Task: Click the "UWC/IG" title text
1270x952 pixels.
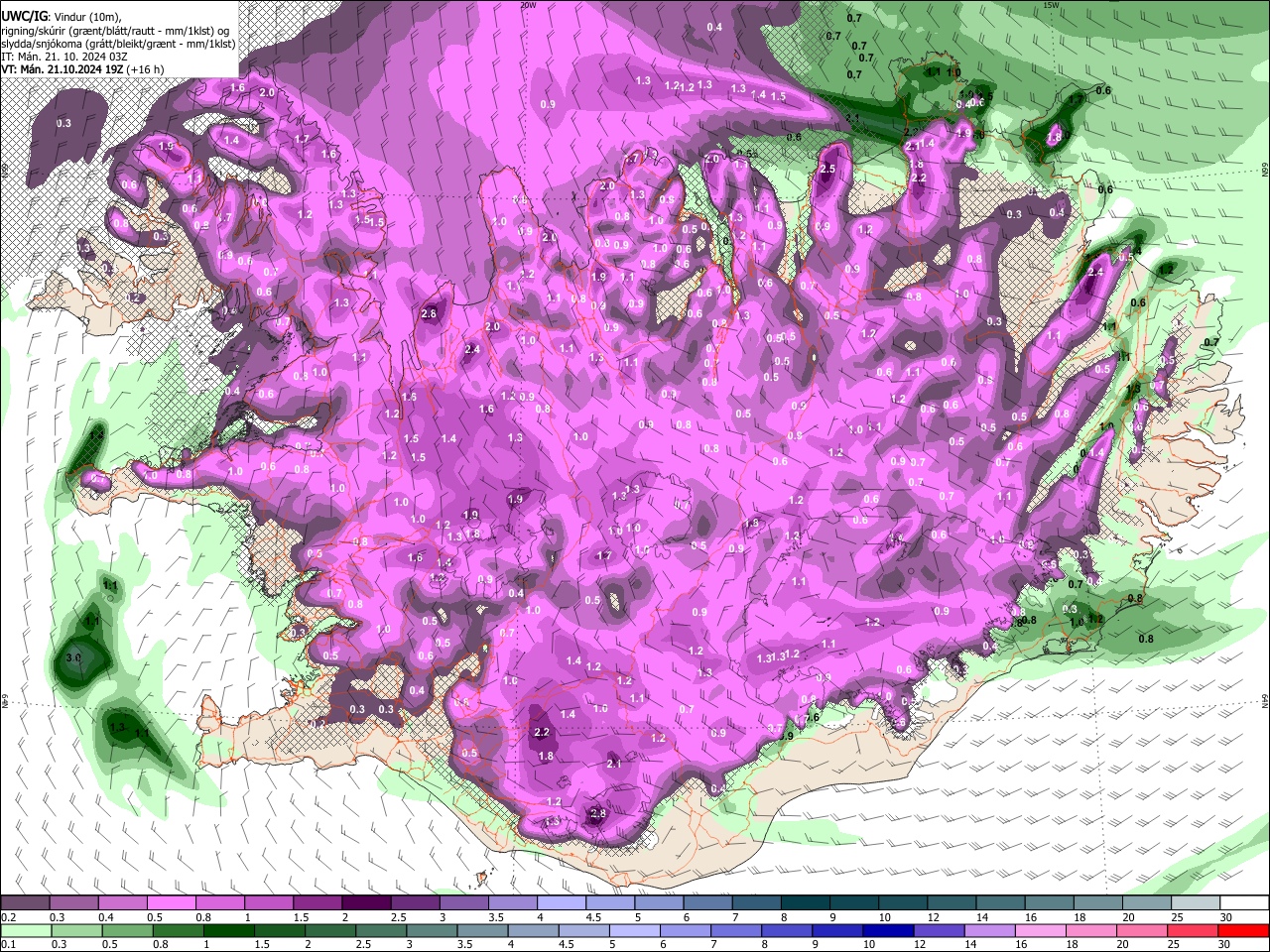Action: [x=23, y=16]
